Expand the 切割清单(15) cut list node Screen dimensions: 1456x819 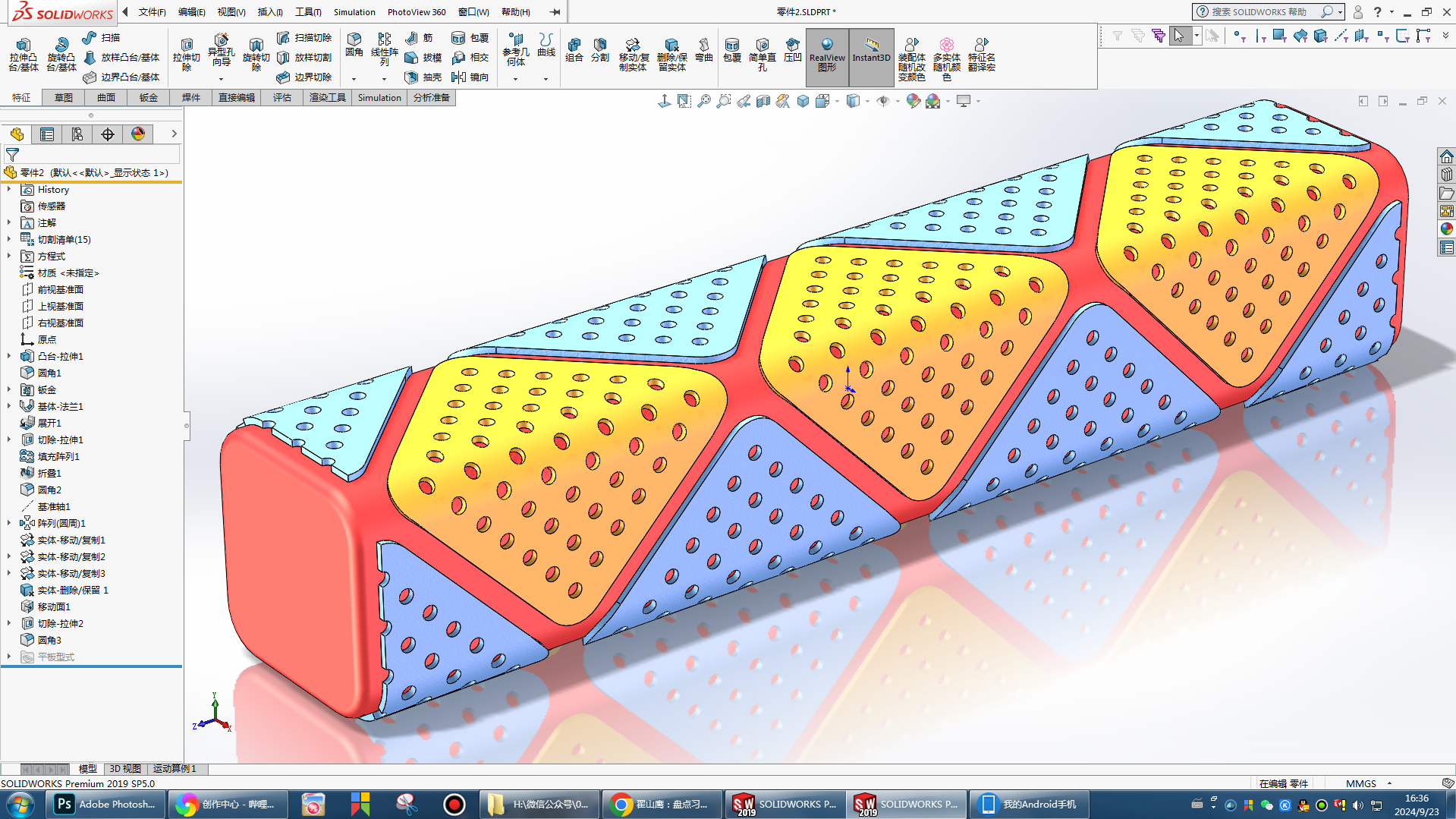coord(9,240)
